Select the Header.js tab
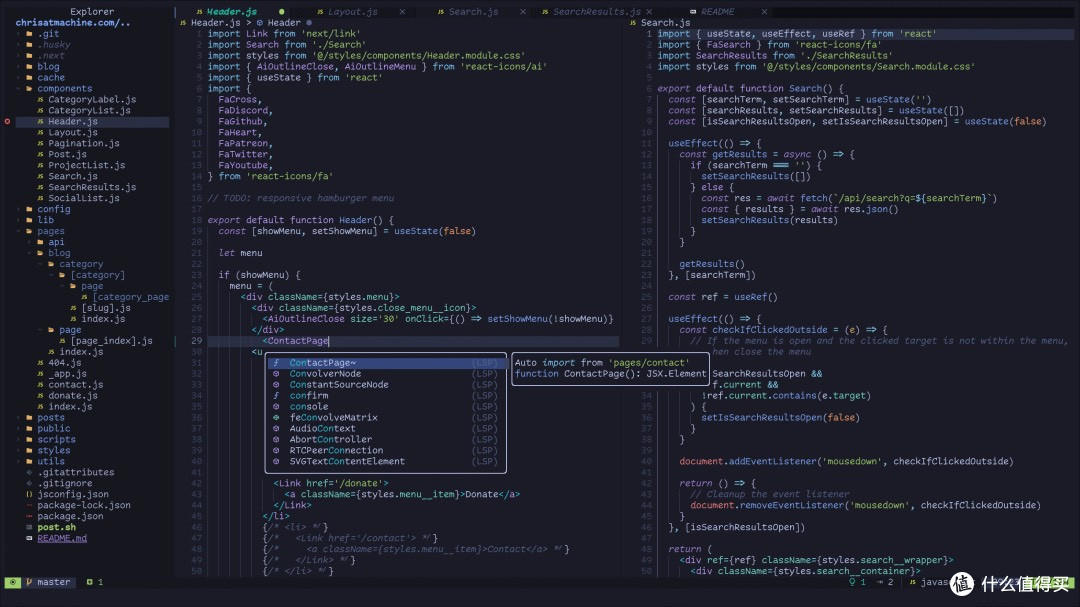 click(x=232, y=12)
